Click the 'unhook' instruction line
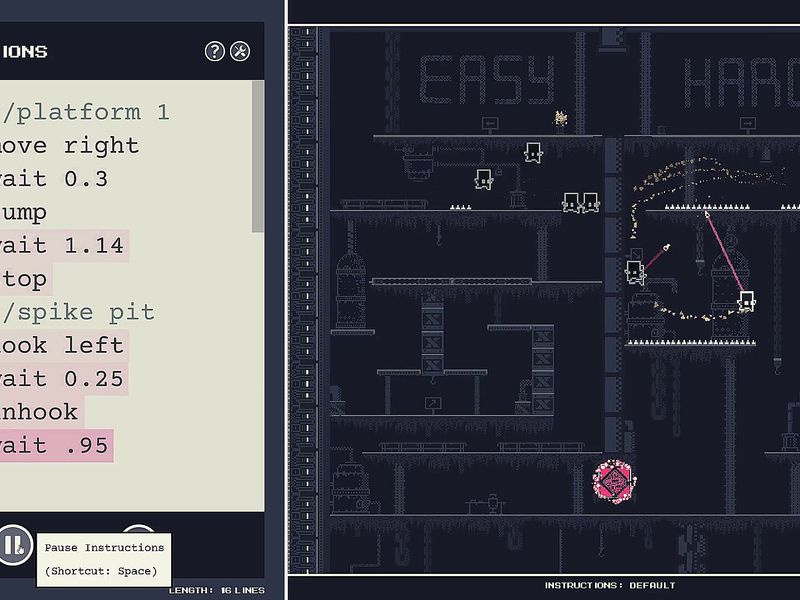This screenshot has height=600, width=800. point(42,412)
